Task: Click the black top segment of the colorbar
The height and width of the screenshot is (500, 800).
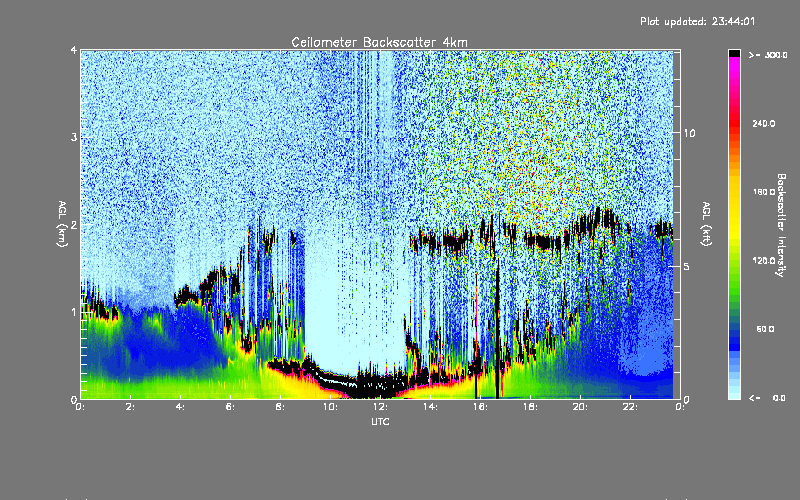Action: (x=734, y=54)
